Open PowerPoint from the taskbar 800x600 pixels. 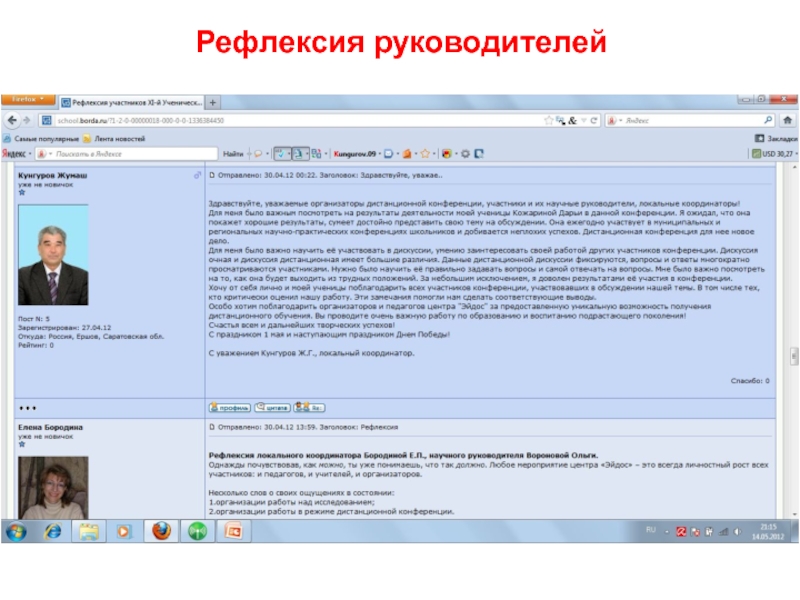[233, 532]
